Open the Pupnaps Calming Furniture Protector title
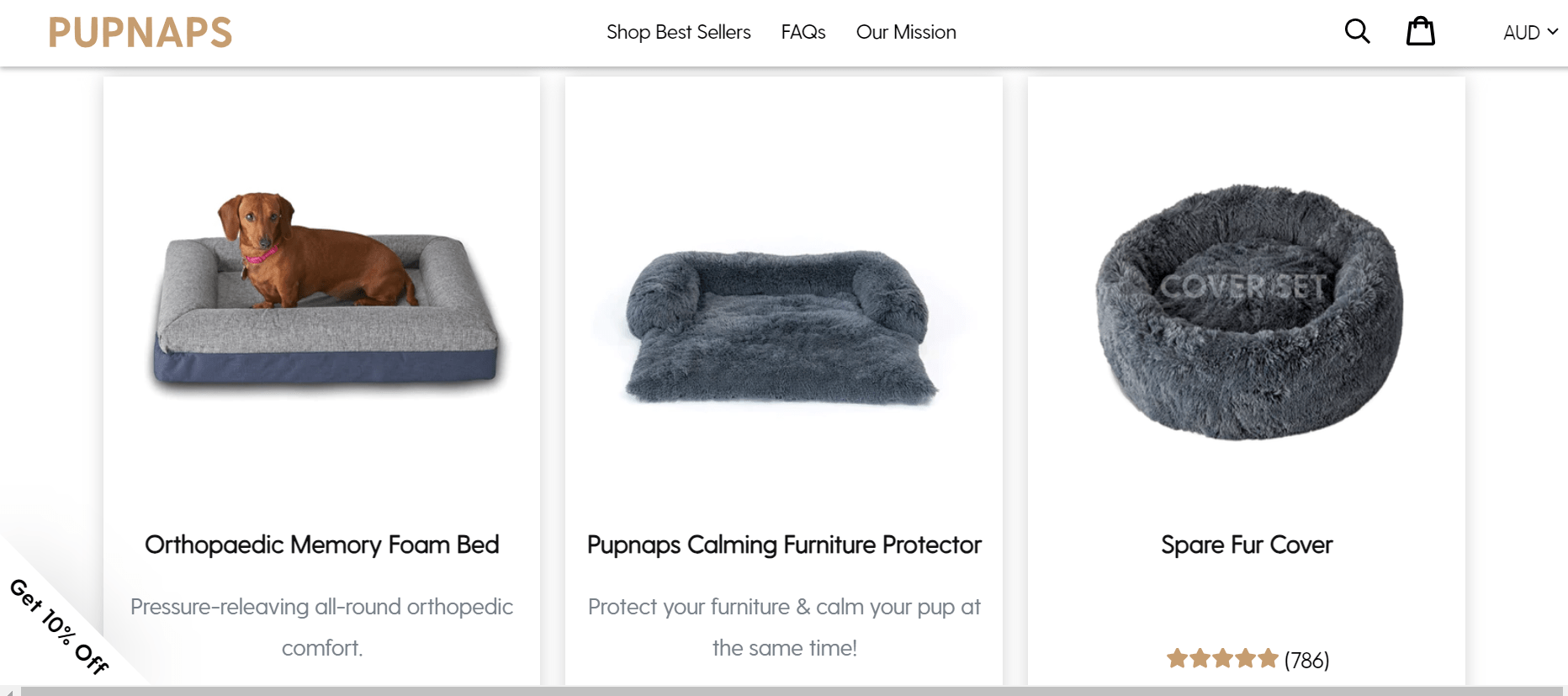Viewport: 1568px width, 696px height. point(784,545)
